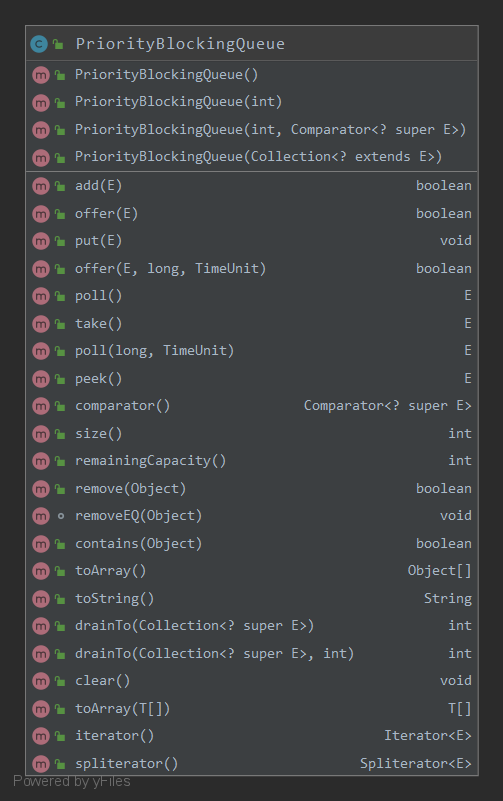Screen dimensions: 503x801
Task: Click the Iterator<E> return type
Action: click(428, 736)
